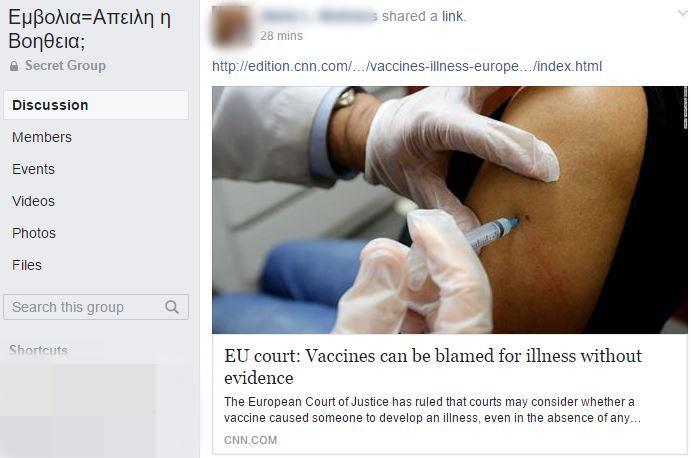Image resolution: width=691 pixels, height=458 pixels.
Task: Open the Files section
Action: pyautogui.click(x=27, y=265)
